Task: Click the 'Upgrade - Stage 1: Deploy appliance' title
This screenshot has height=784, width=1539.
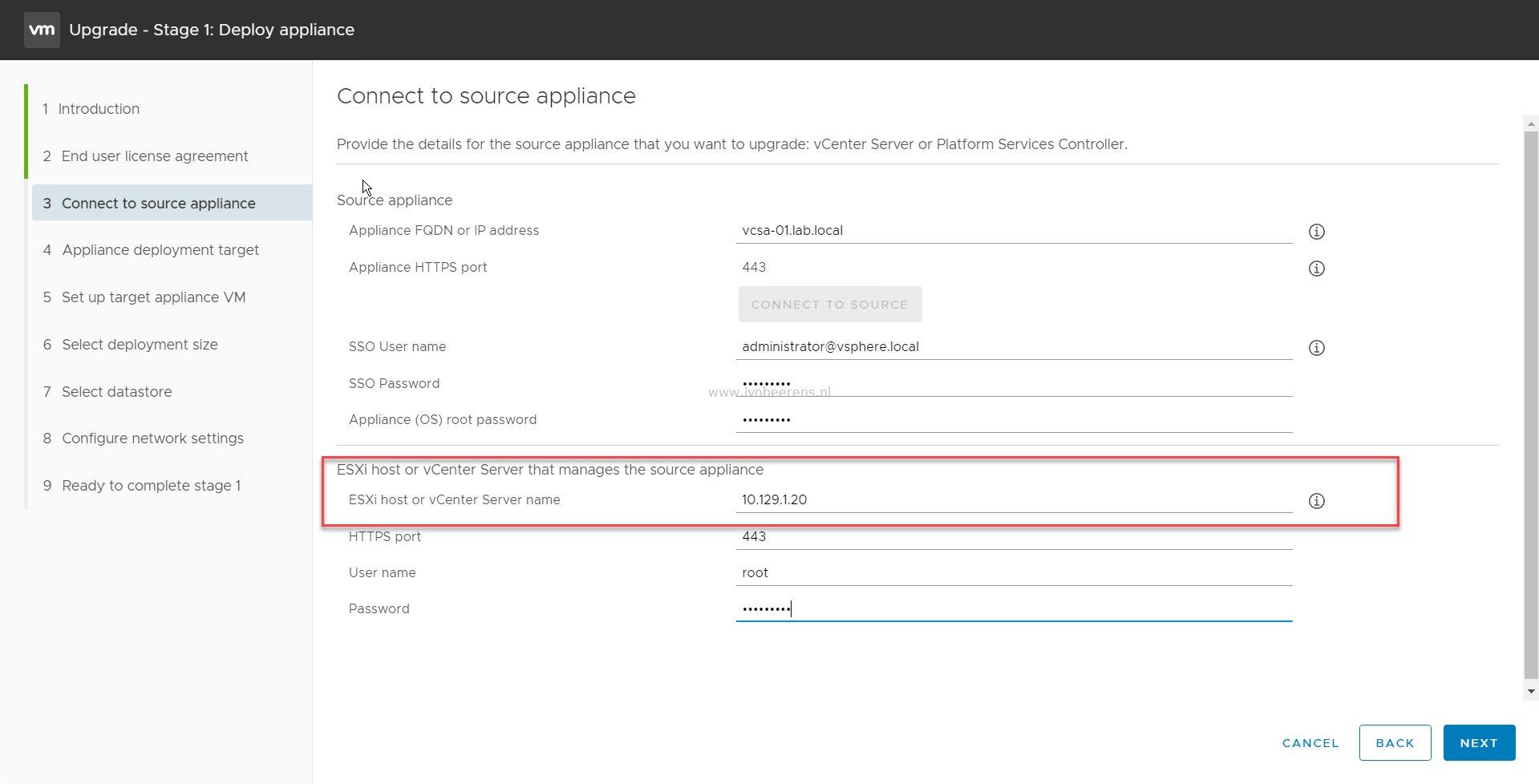Action: [x=212, y=30]
